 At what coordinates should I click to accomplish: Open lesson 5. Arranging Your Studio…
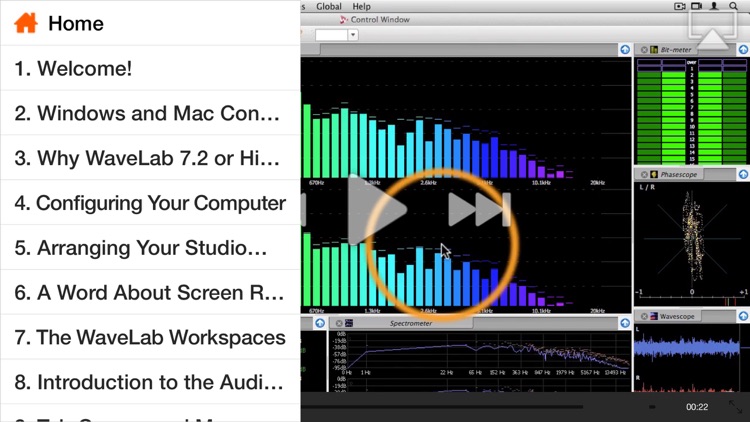[x=150, y=248]
